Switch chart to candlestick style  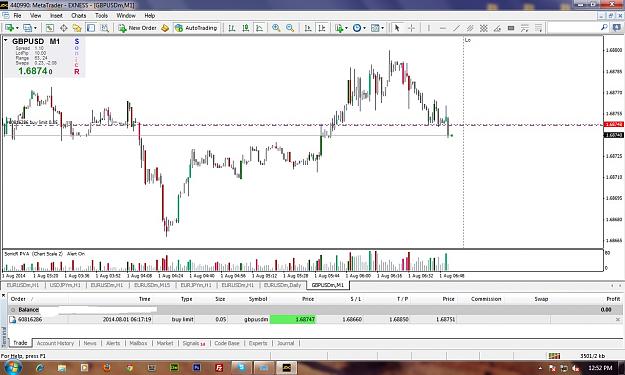pos(246,28)
